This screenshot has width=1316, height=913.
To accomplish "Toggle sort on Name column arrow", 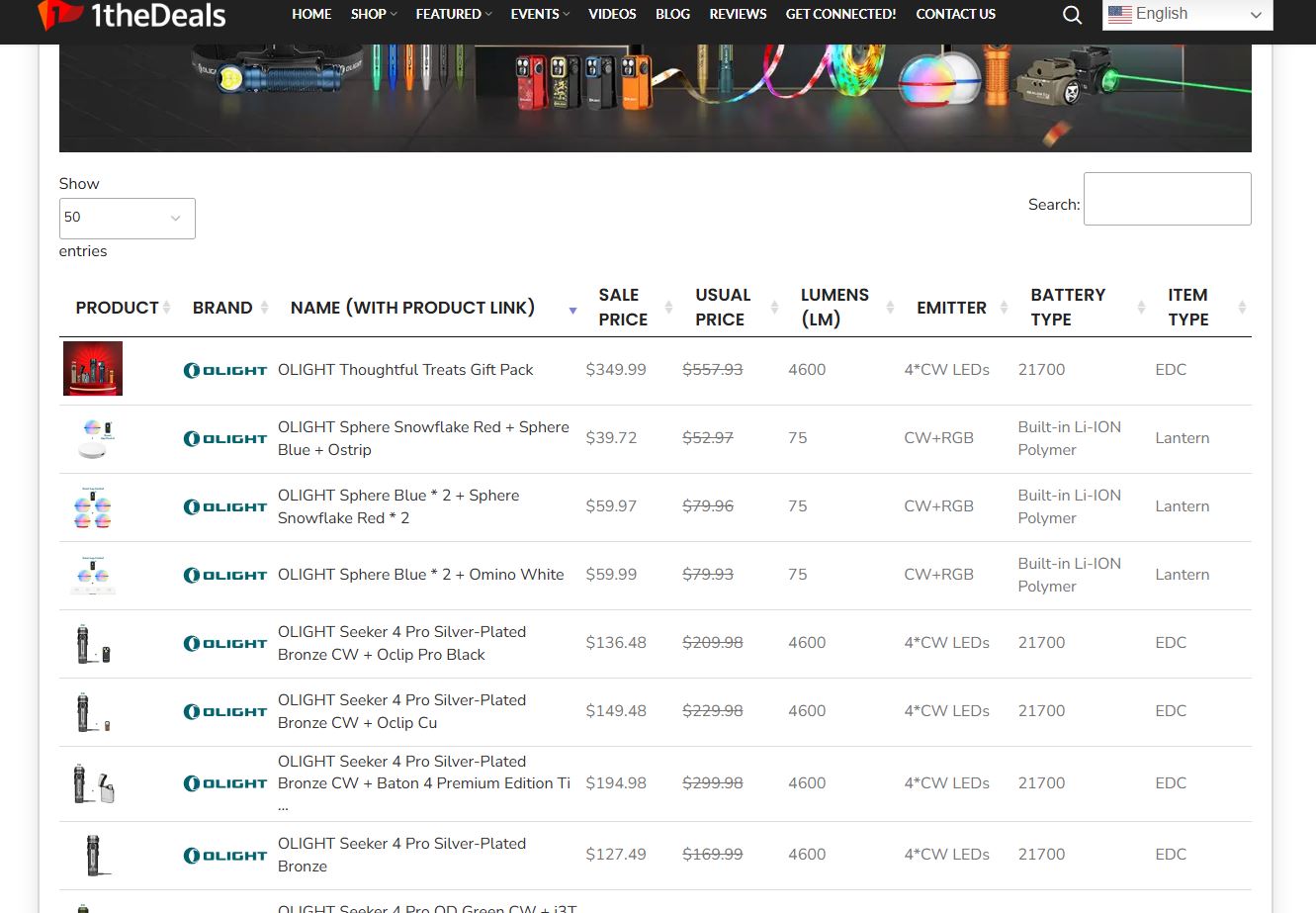I will [x=572, y=311].
